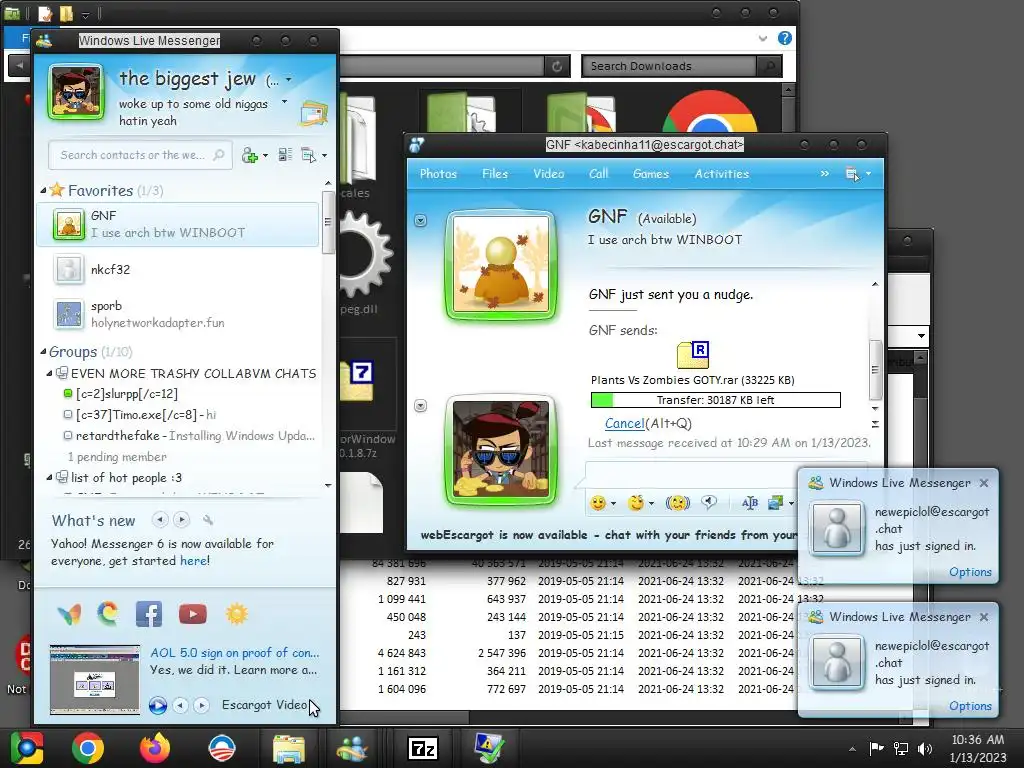Refresh the Explorer address bar
The image size is (1024, 768).
click(557, 66)
